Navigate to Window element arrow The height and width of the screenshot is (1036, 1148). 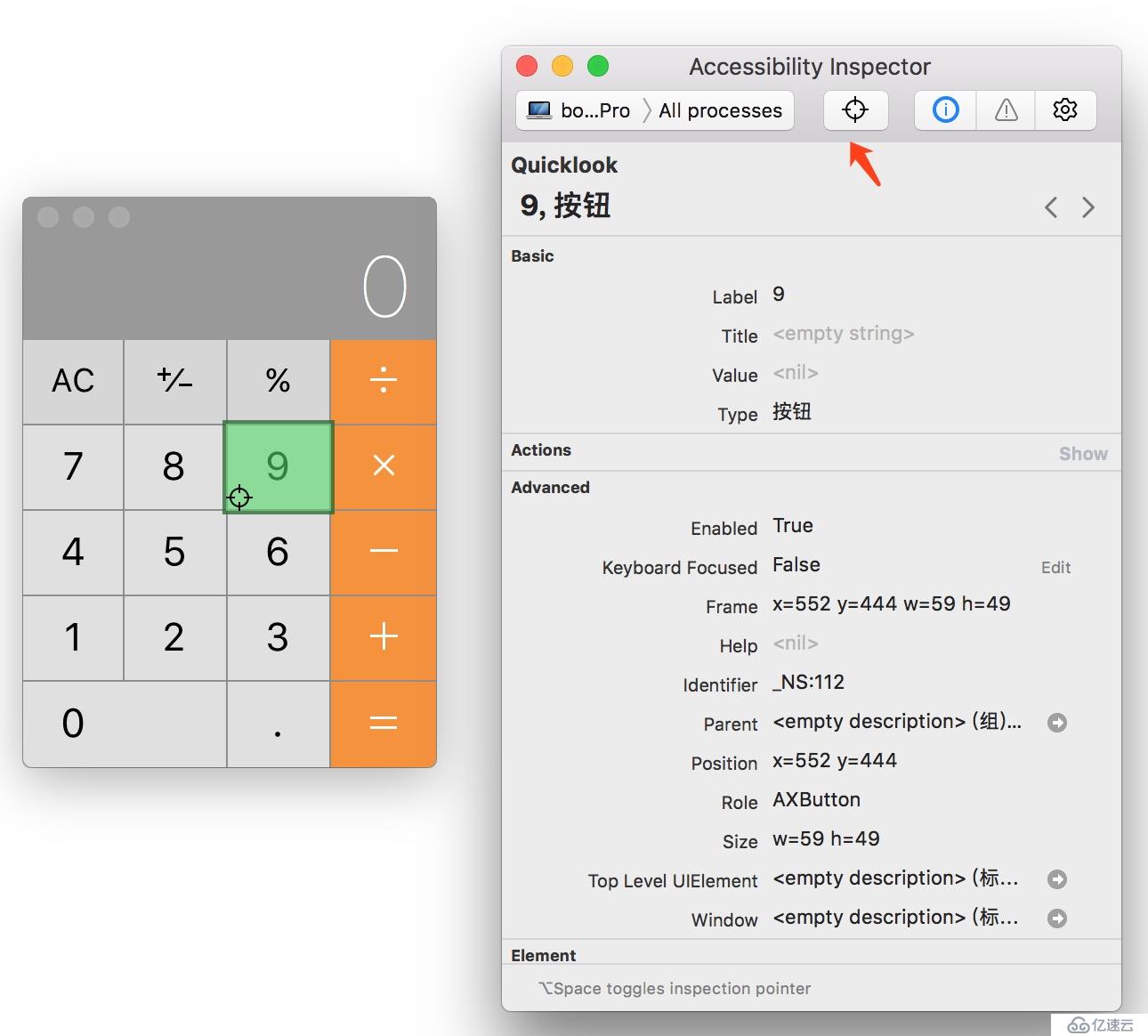point(1057,919)
